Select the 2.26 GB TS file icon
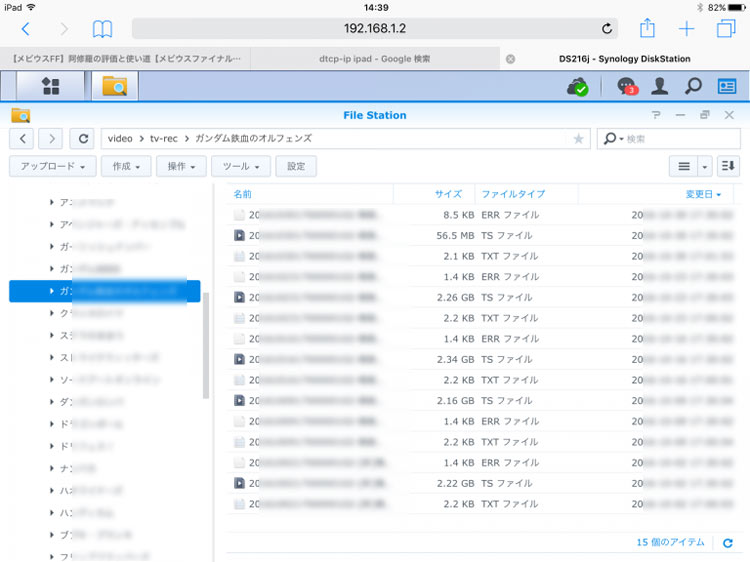Screen dimensions: 750x562 [239, 298]
